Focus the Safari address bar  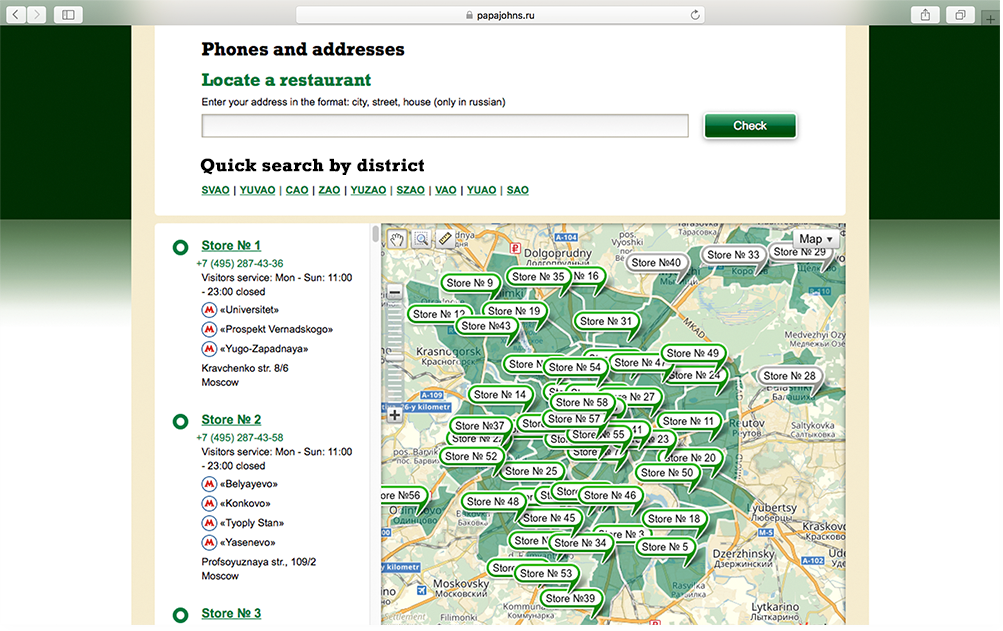(500, 15)
